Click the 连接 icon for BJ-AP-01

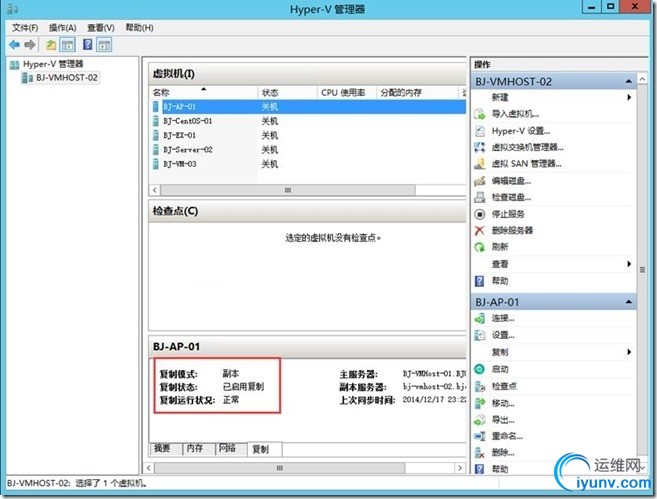tap(480, 319)
